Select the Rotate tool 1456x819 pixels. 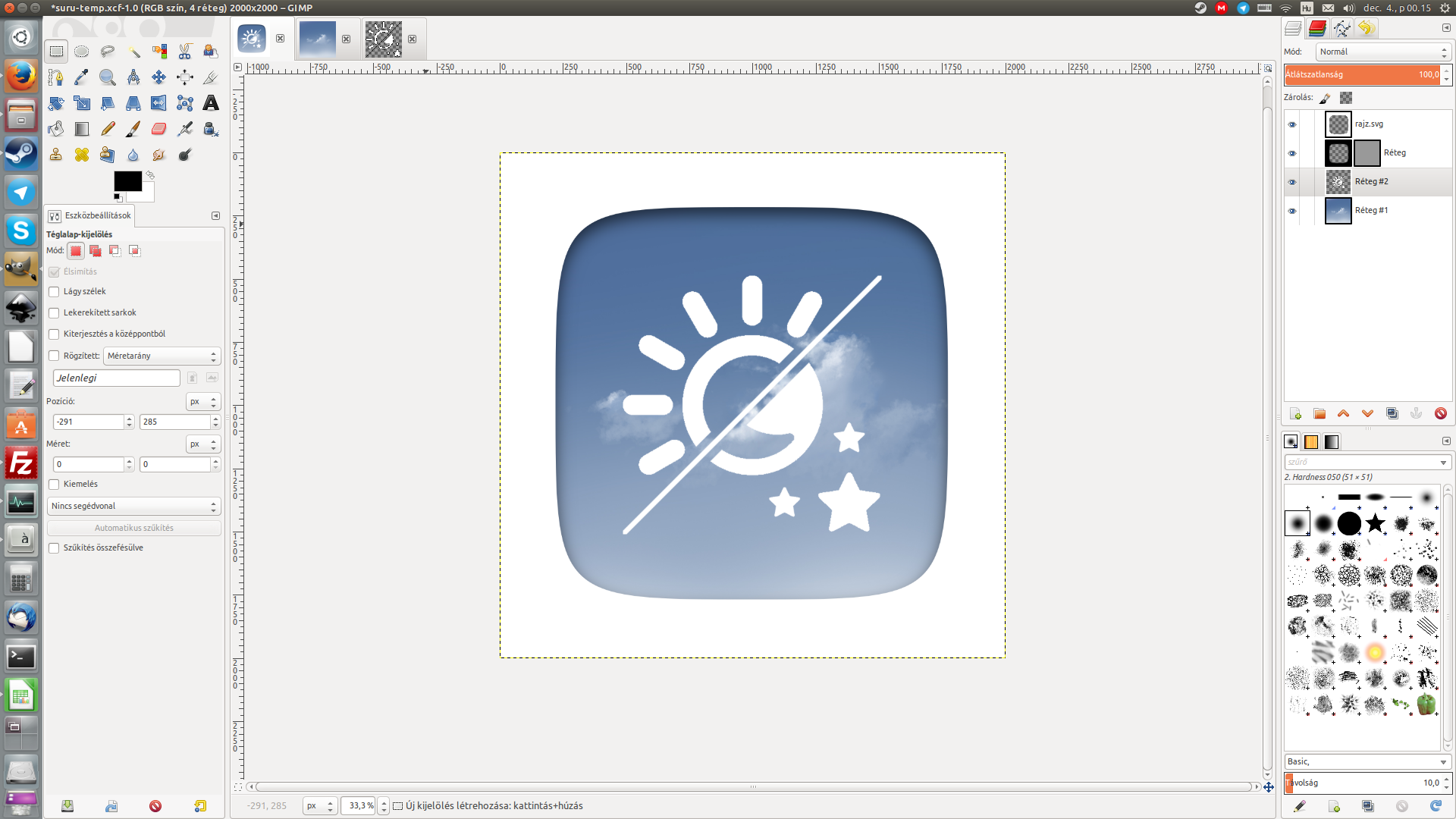(x=56, y=103)
